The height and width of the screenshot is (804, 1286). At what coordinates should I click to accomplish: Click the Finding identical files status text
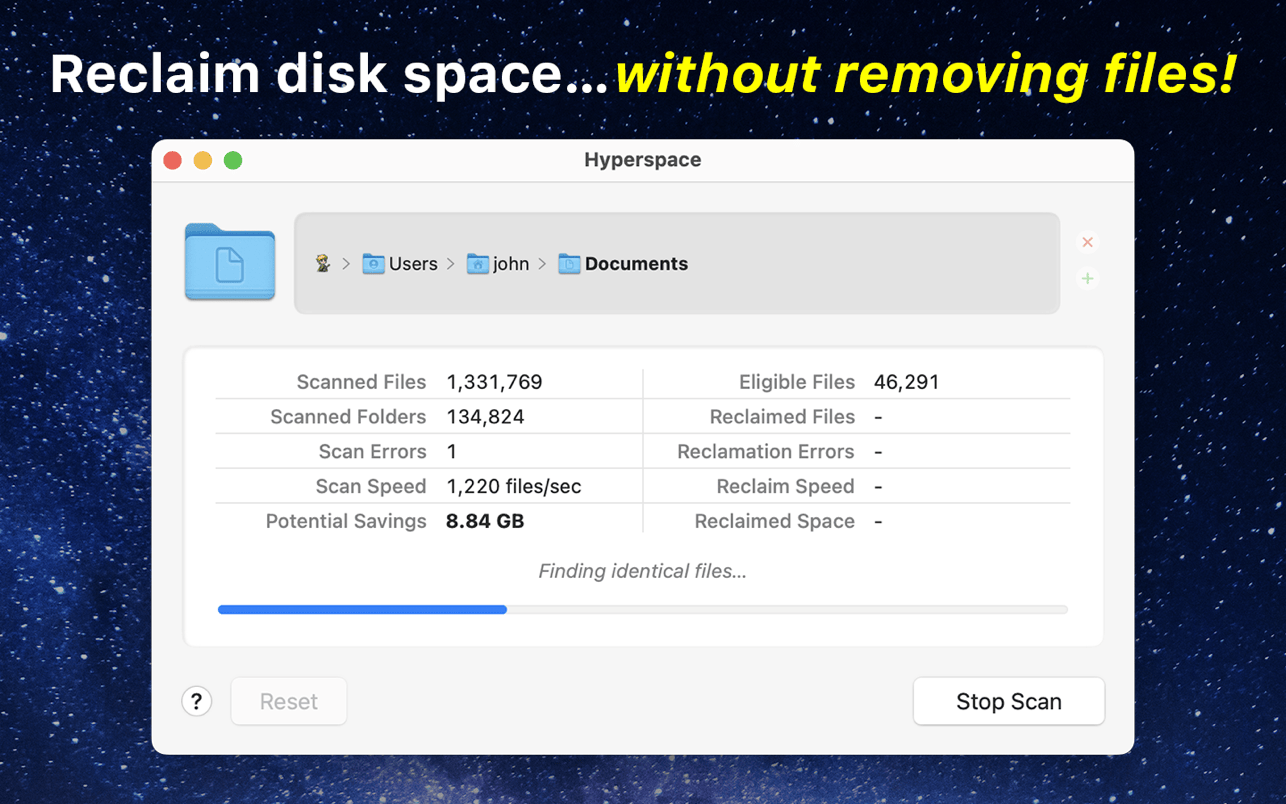click(642, 571)
